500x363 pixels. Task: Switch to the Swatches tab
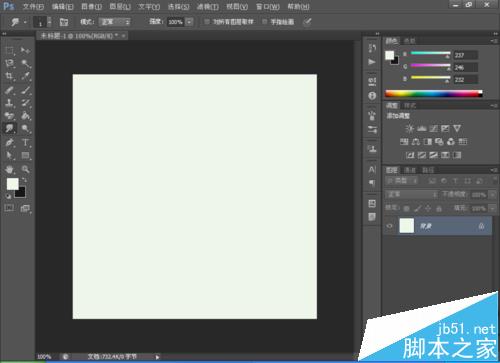pyautogui.click(x=410, y=41)
